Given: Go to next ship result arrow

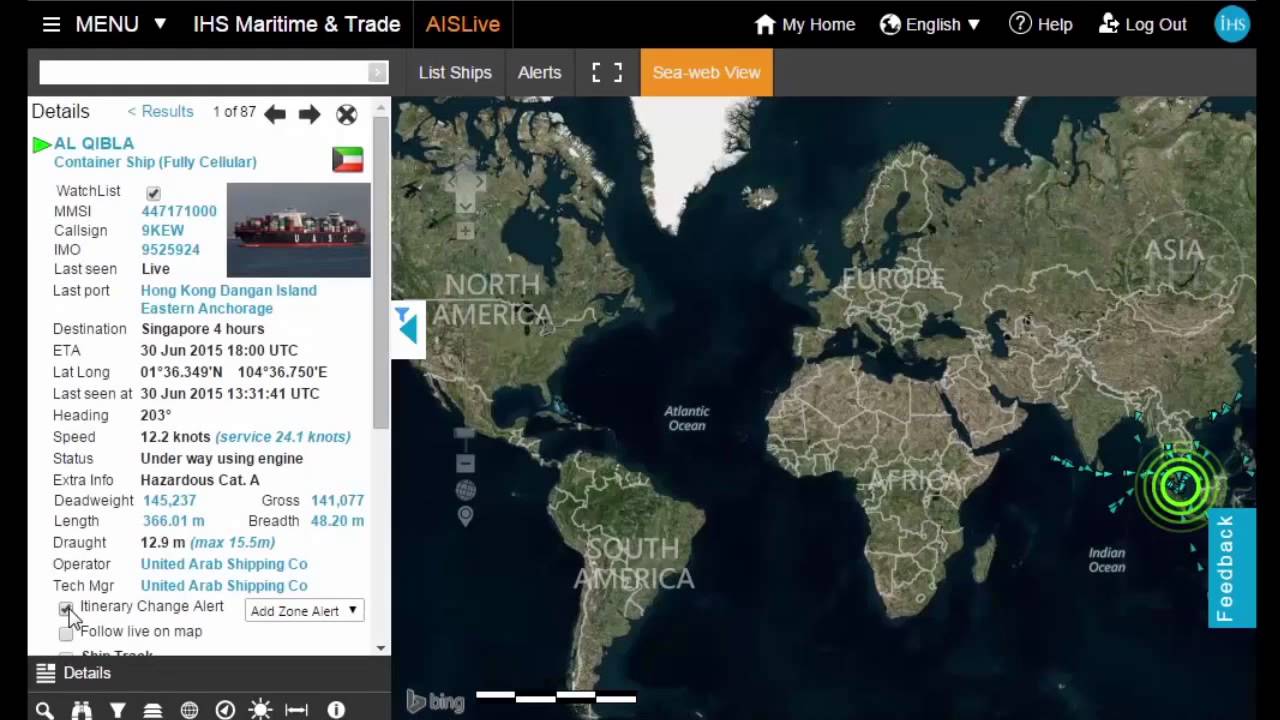Looking at the screenshot, I should (x=310, y=114).
